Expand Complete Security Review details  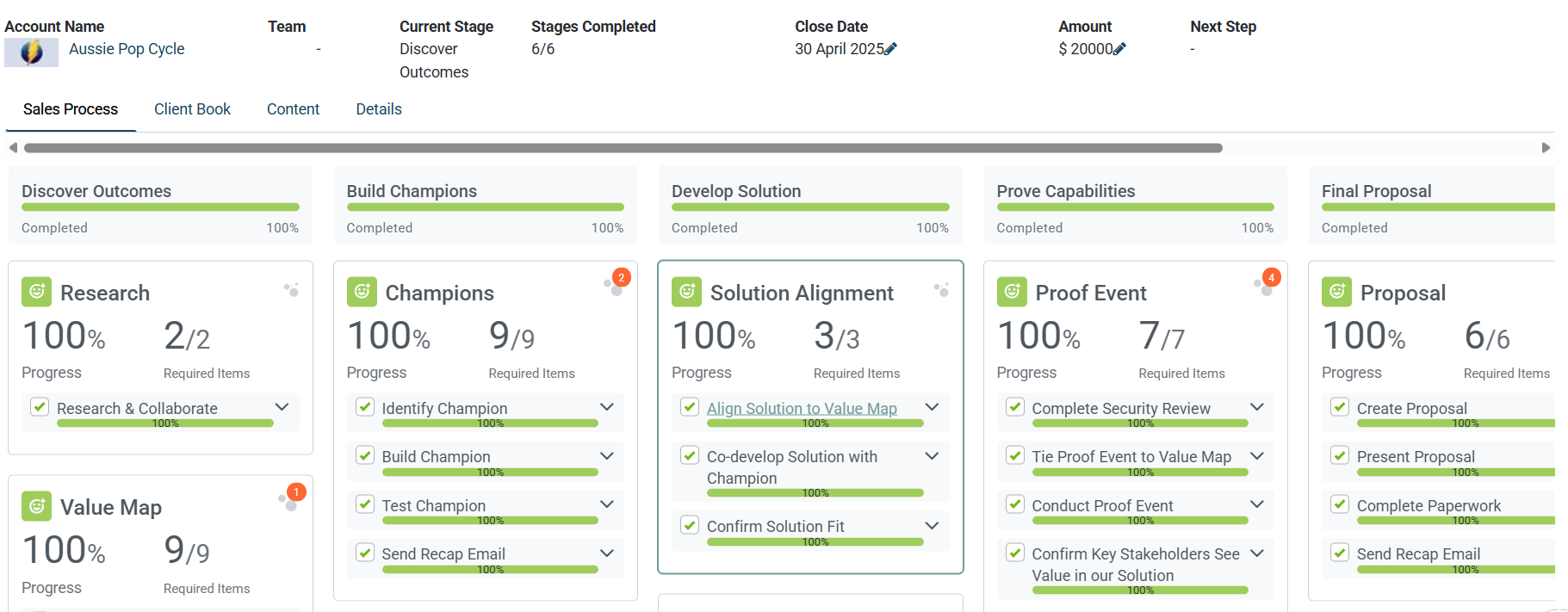pyautogui.click(x=1257, y=407)
